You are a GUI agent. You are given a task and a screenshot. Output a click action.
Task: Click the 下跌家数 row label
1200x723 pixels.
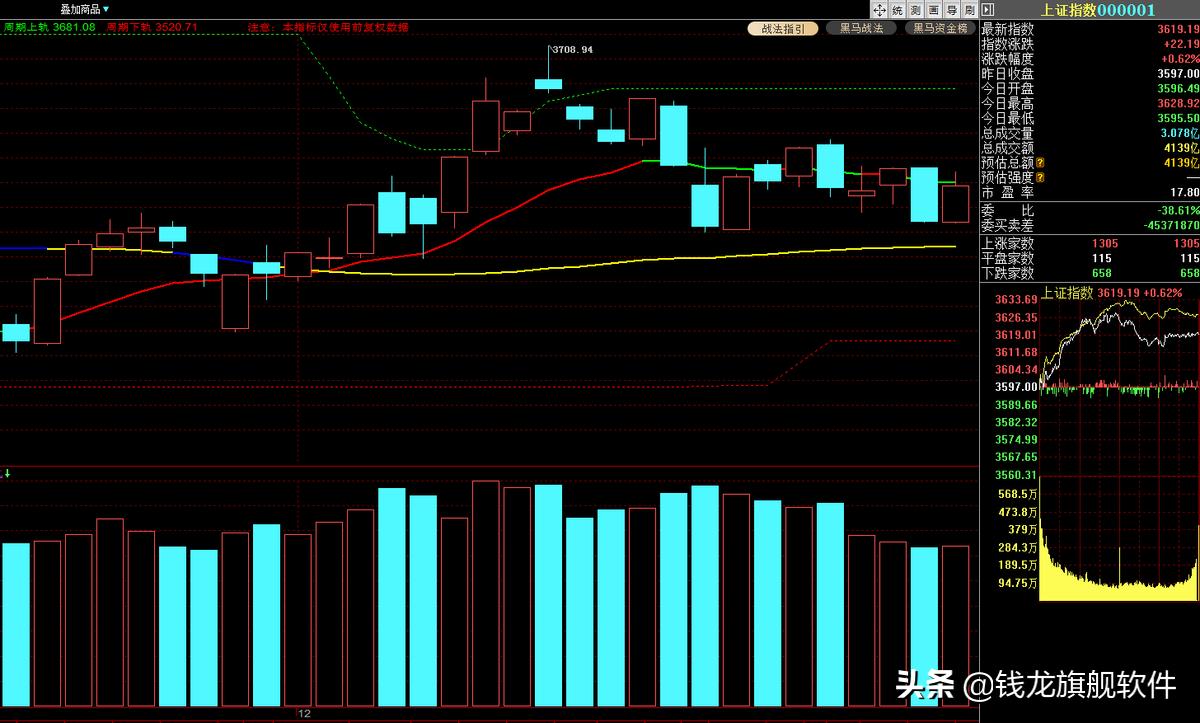(1007, 273)
